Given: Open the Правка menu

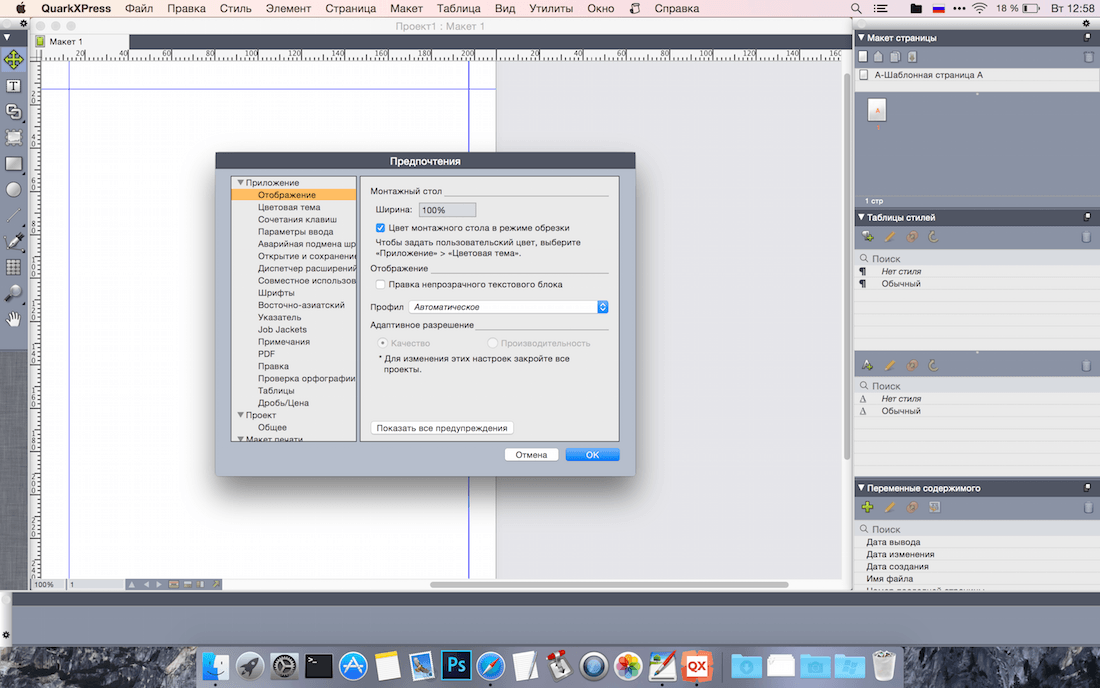Looking at the screenshot, I should coord(186,8).
